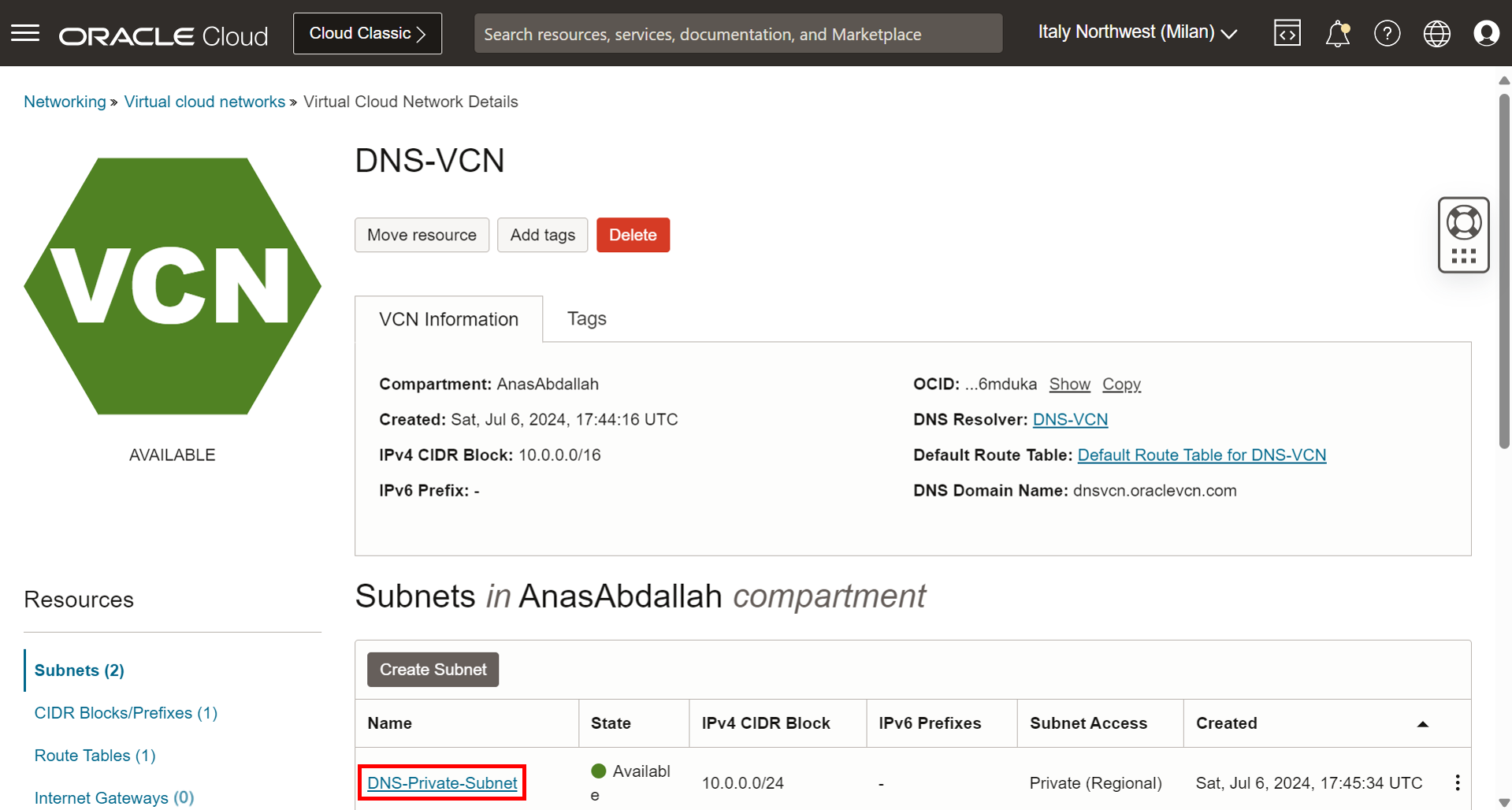Click Move resource button

pos(422,235)
